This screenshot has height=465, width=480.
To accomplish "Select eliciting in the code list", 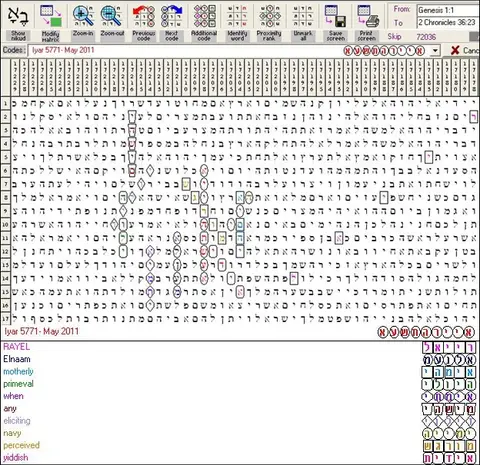I will pos(17,421).
